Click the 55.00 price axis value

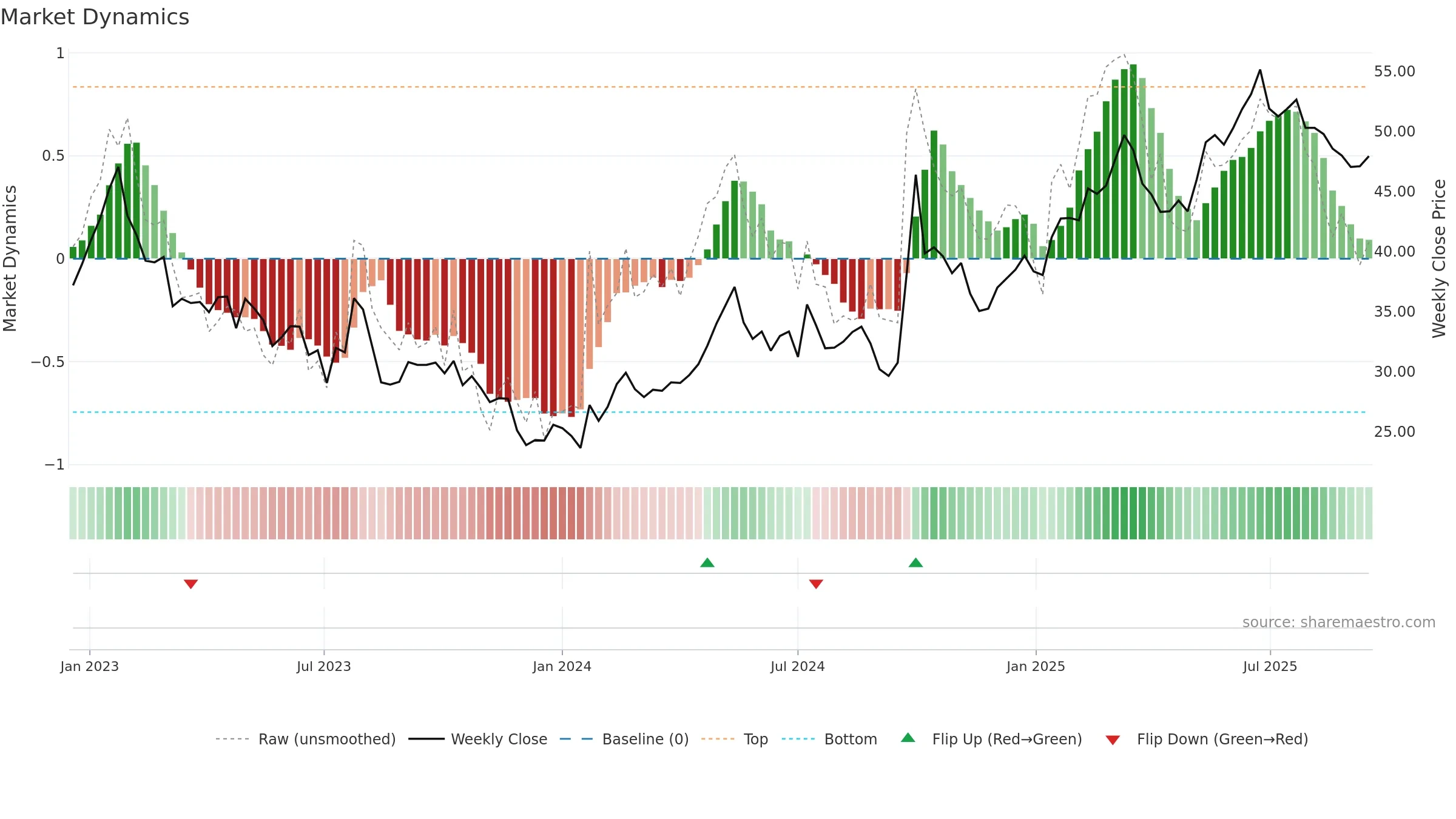coord(1394,72)
